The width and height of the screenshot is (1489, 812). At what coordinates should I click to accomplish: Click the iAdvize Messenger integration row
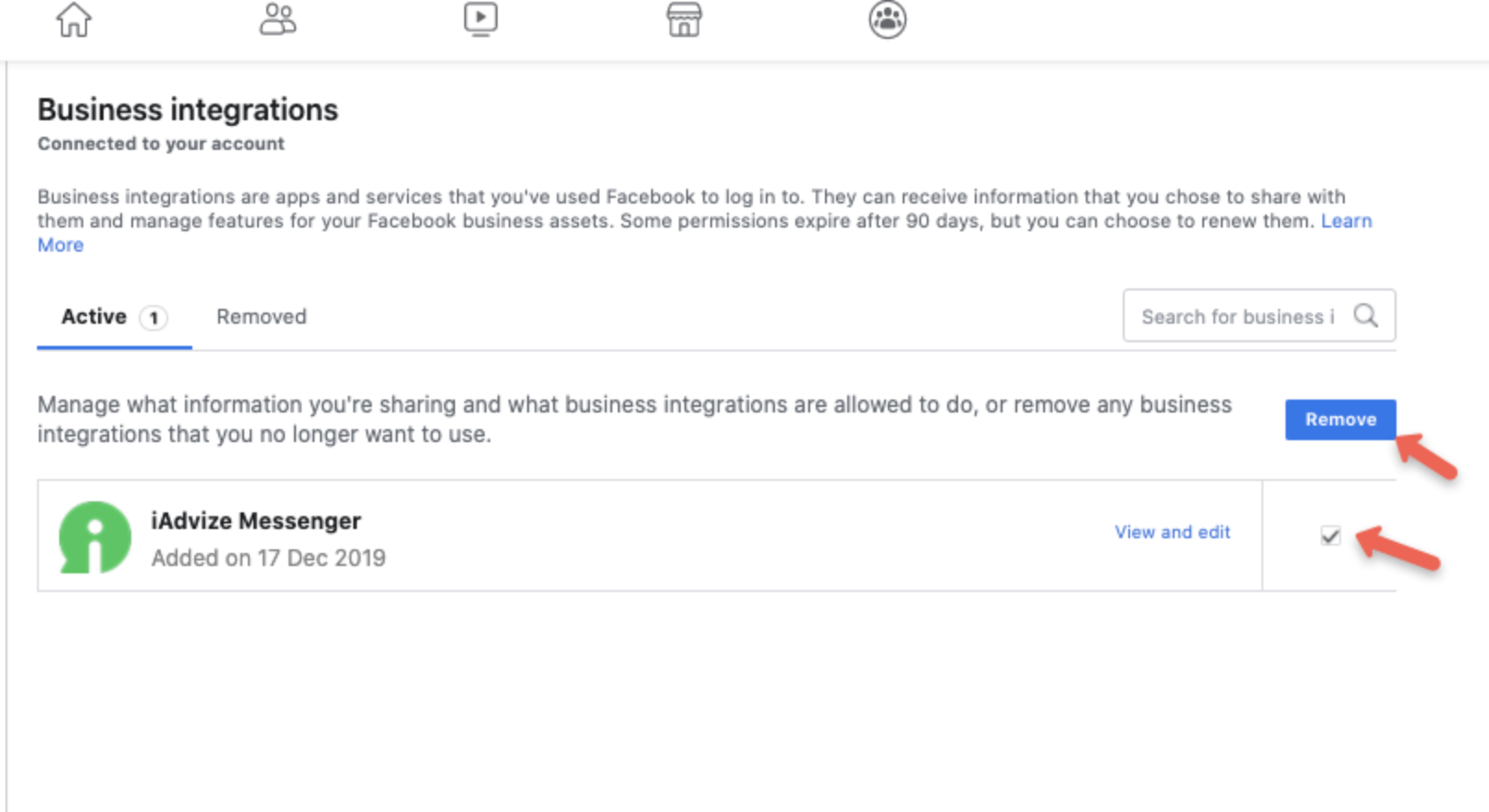pyautogui.click(x=717, y=535)
